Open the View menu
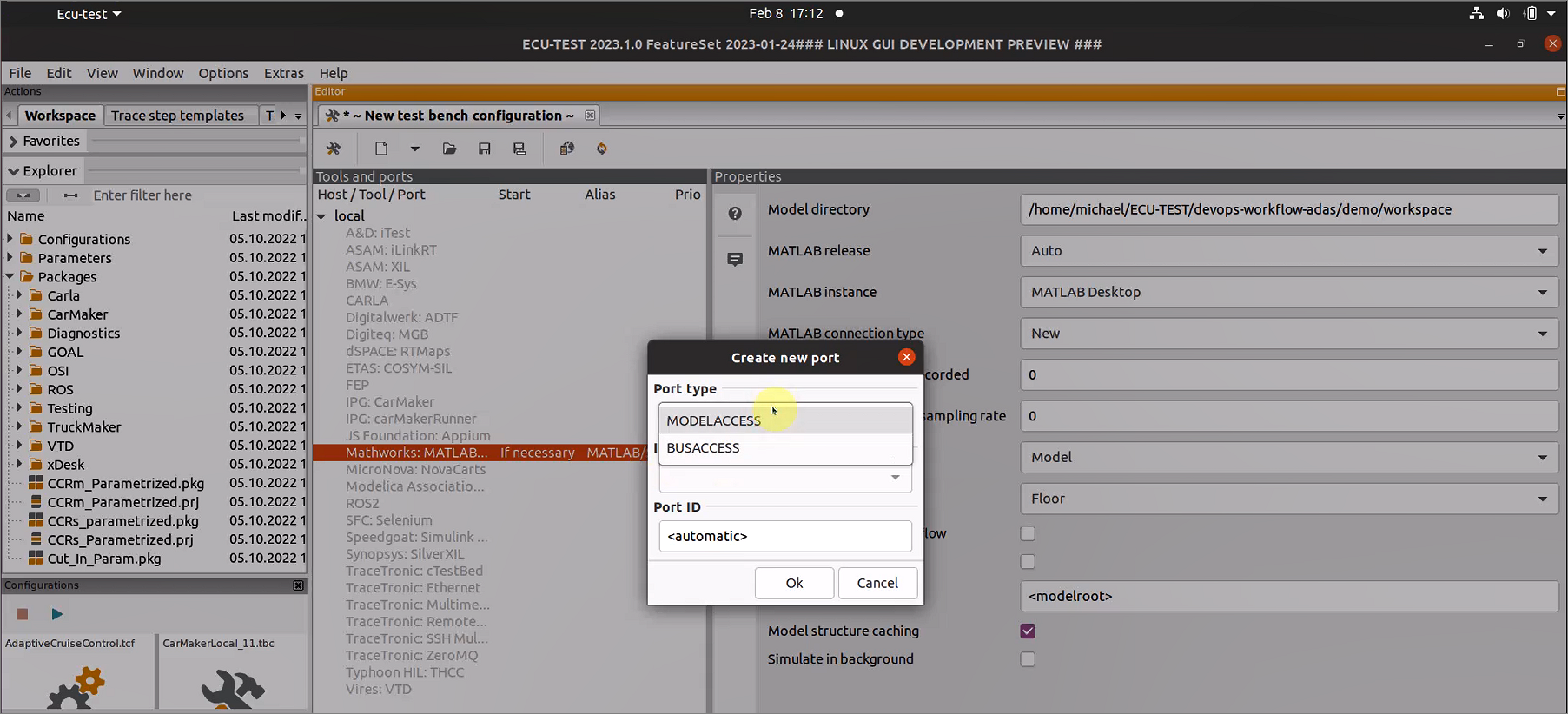This screenshot has height=714, width=1568. [102, 73]
